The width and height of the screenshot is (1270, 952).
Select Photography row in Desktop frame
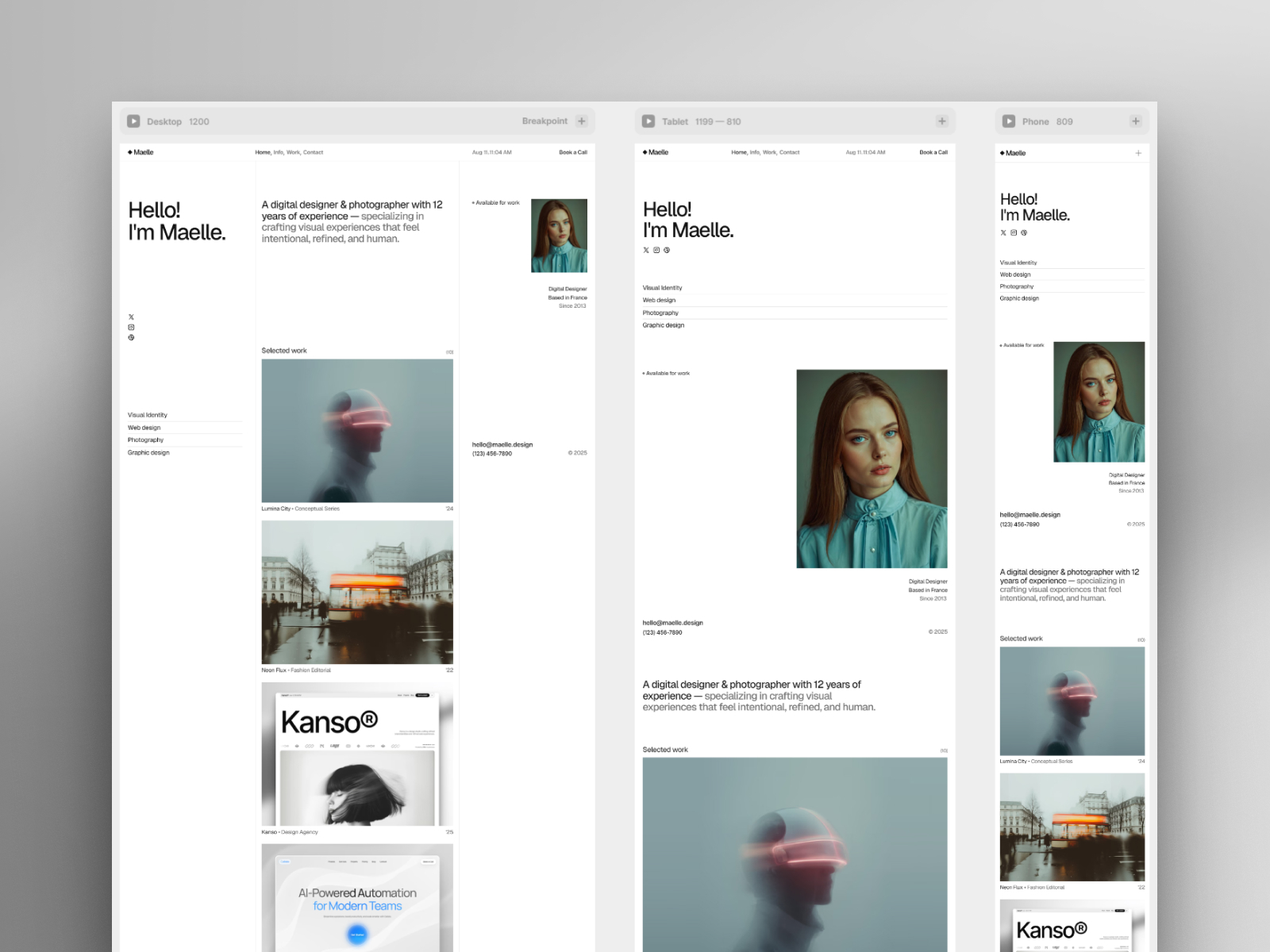(x=185, y=440)
